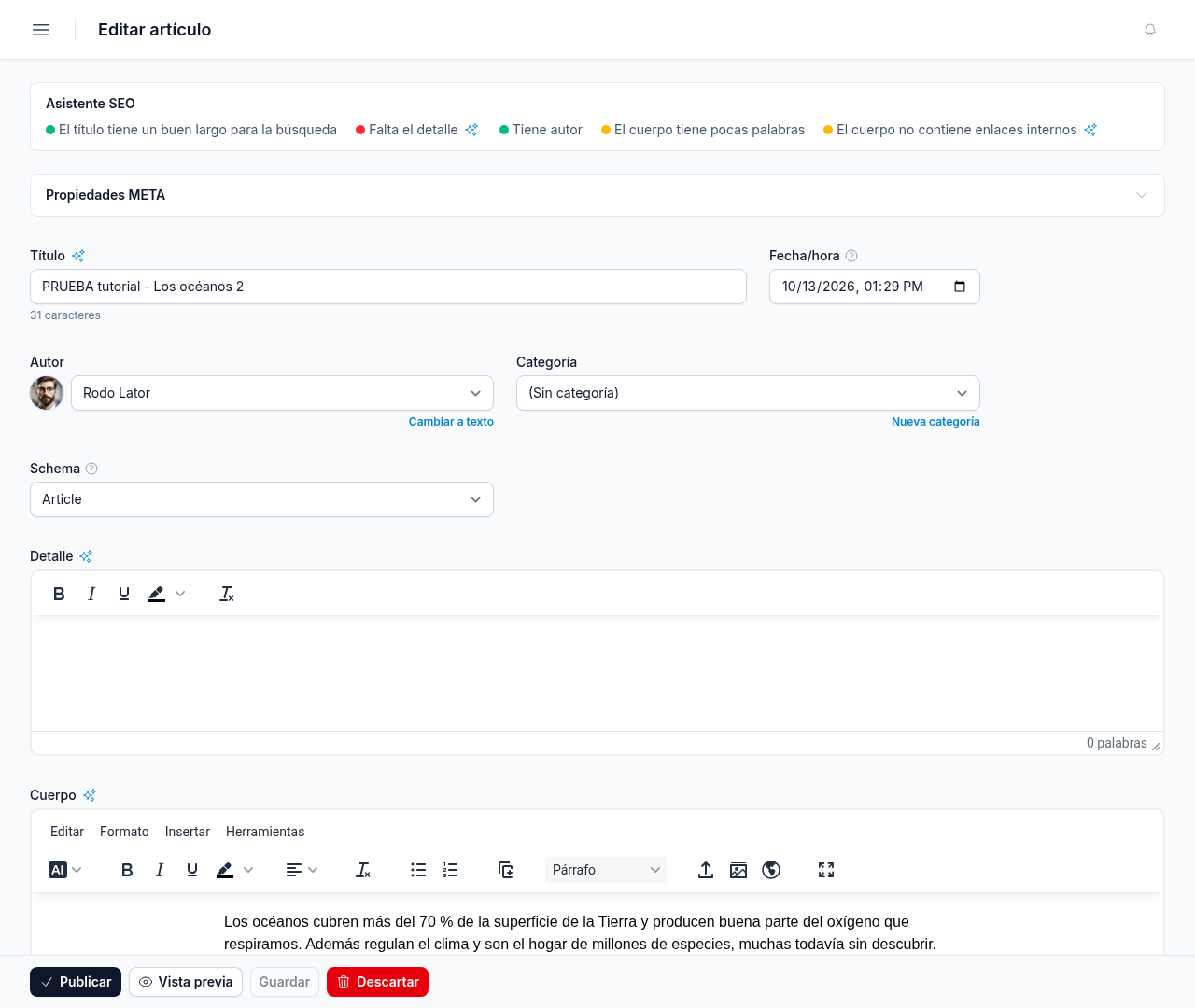Open Insertar menu in Cuerpo editor
1195x1008 pixels.
(x=188, y=832)
